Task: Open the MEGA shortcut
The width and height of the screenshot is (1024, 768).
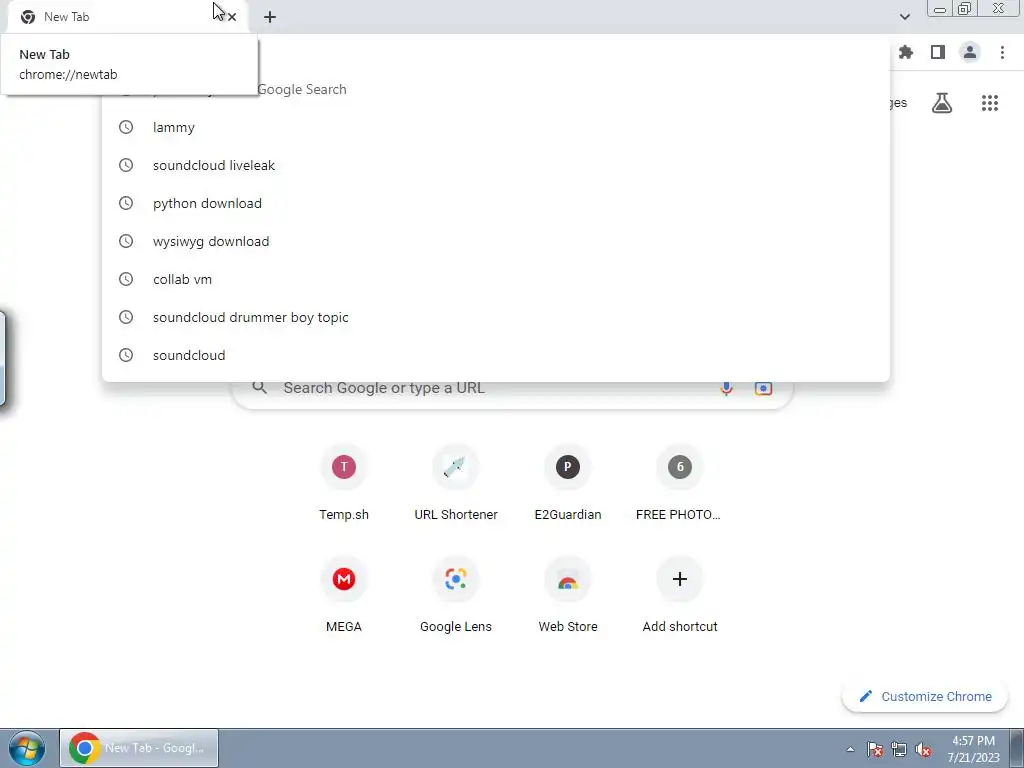Action: pos(344,596)
